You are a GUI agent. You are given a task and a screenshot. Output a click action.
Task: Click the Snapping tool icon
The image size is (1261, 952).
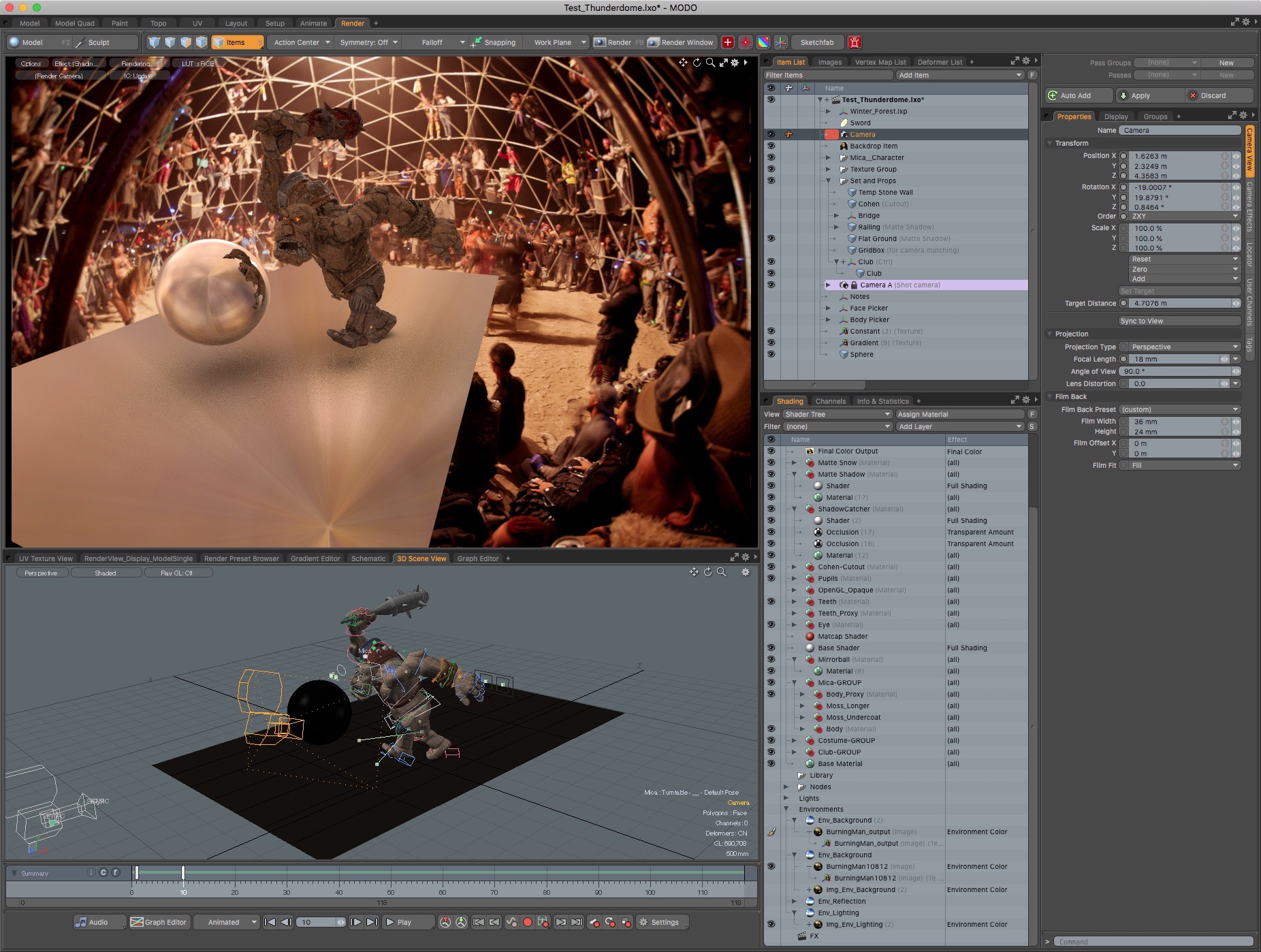[x=477, y=42]
